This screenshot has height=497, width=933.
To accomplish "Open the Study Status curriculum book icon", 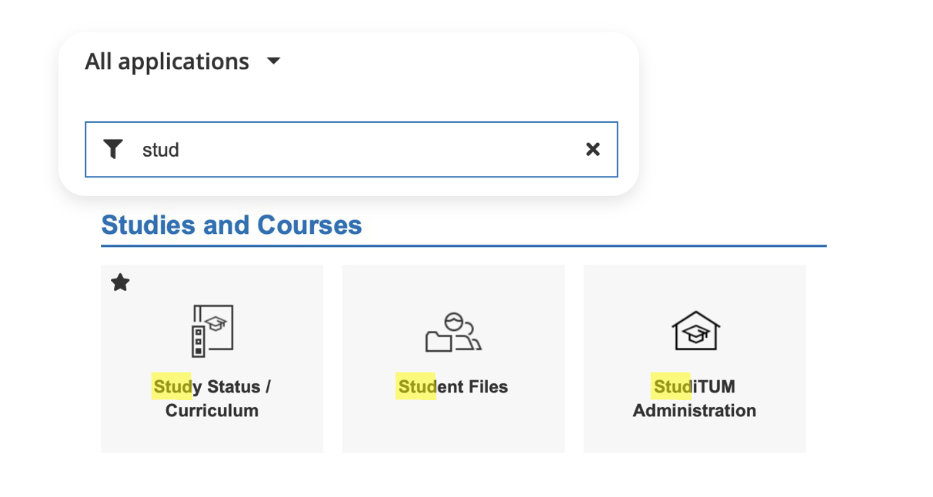I will pos(212,331).
